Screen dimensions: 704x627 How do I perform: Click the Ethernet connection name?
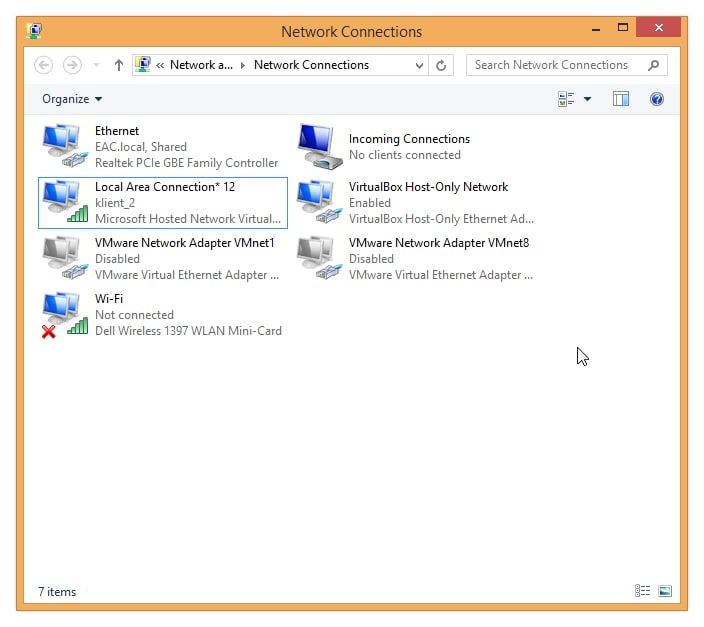coord(117,131)
